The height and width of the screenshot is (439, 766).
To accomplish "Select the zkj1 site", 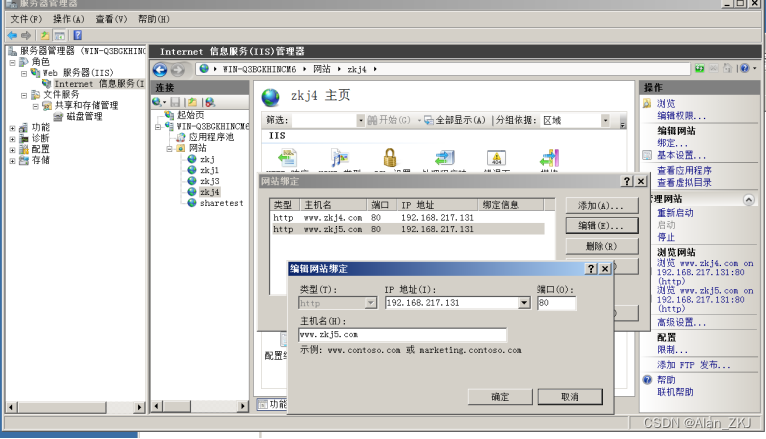I will 209,170.
